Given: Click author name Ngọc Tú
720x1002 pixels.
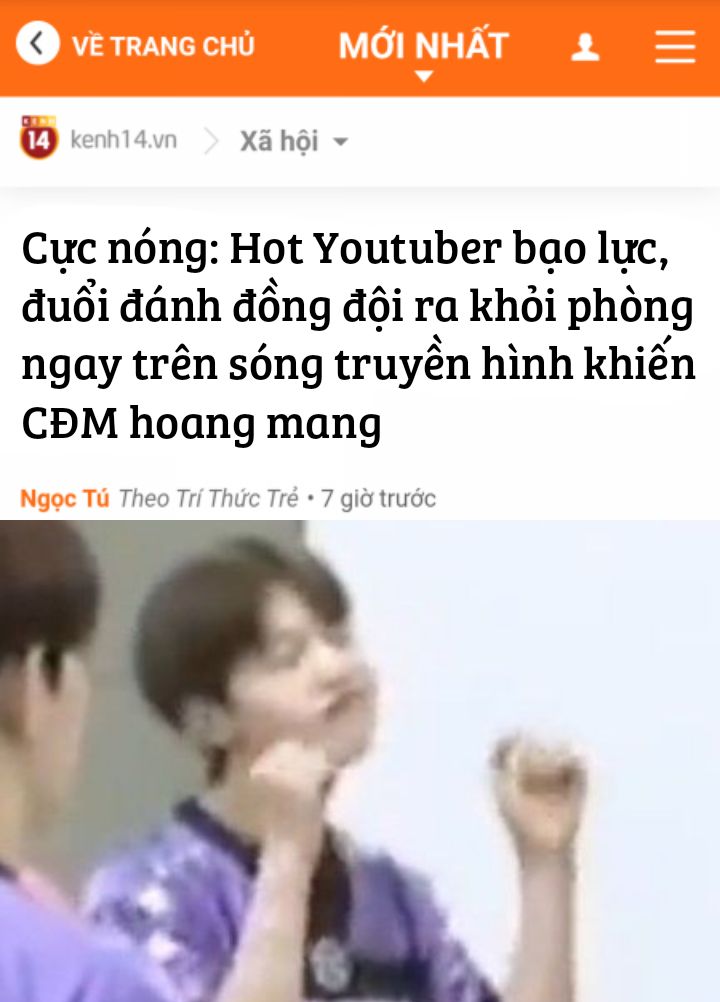Looking at the screenshot, I should point(65,498).
